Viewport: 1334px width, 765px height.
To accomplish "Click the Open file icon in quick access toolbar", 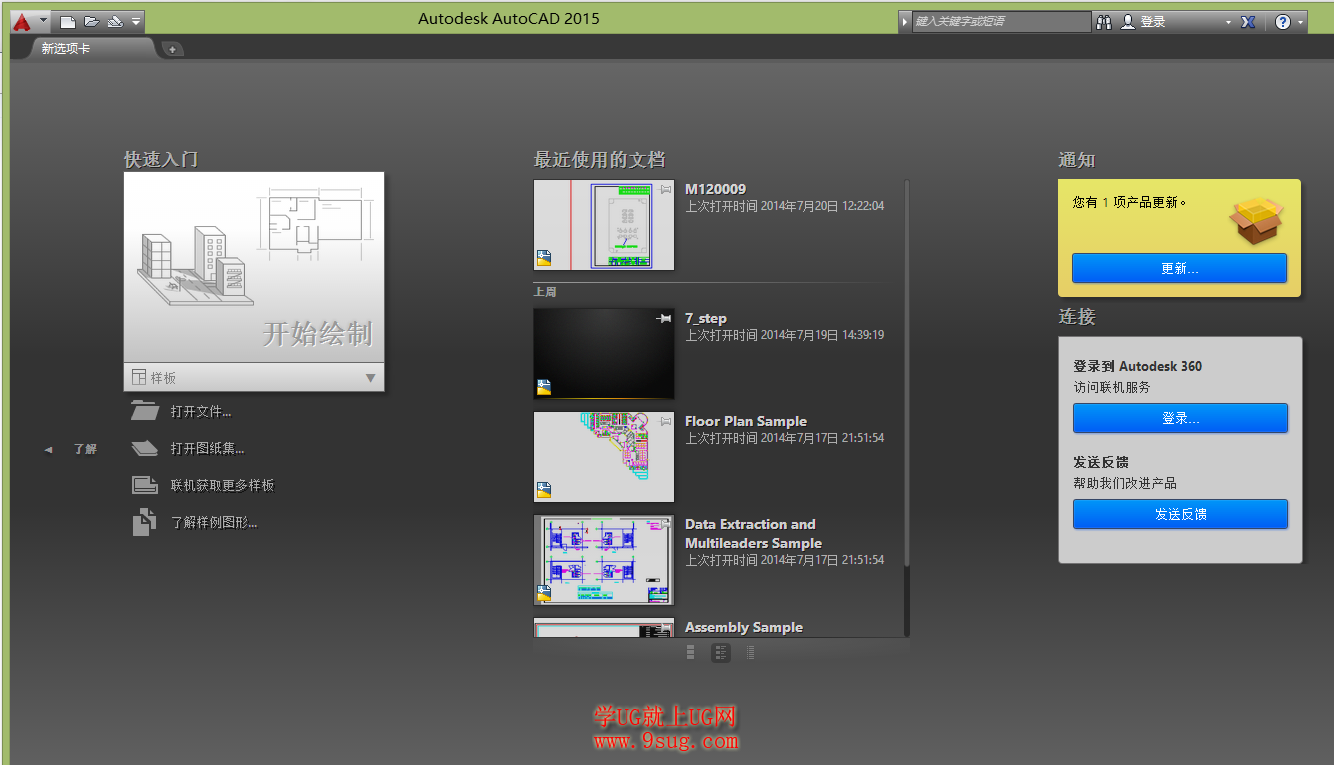I will pyautogui.click(x=91, y=21).
